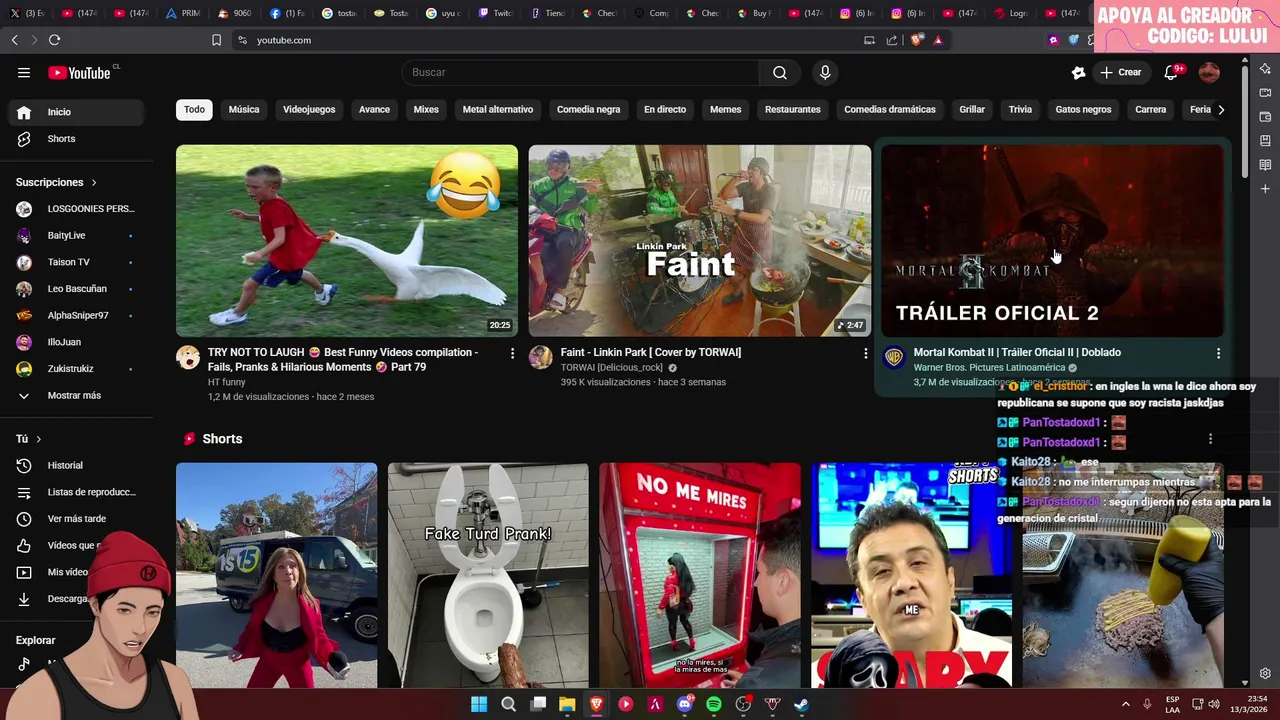Go back using the browser back arrow
Viewport: 1280px width, 720px height.
(14, 40)
